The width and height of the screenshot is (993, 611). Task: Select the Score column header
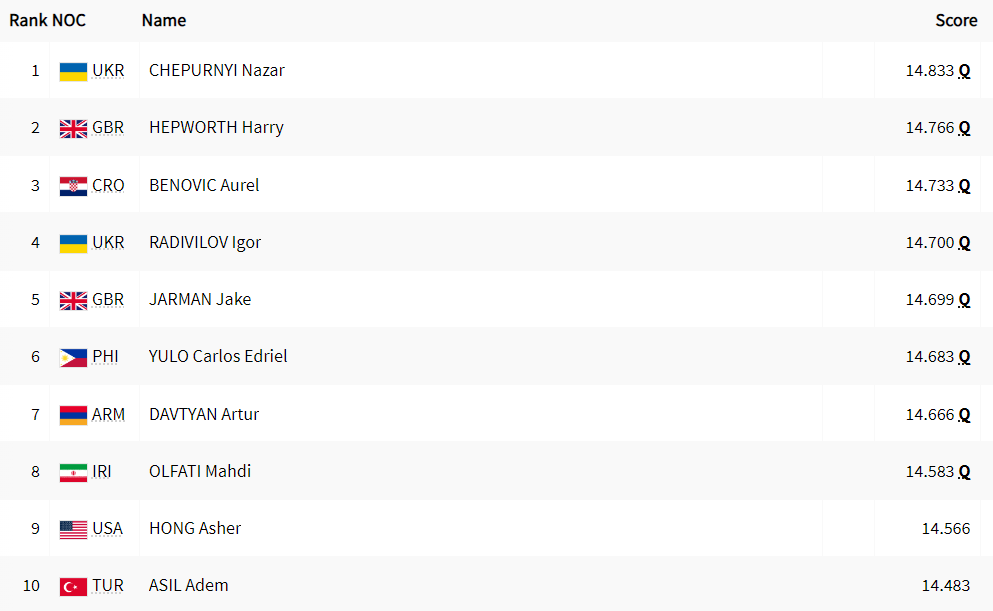956,20
